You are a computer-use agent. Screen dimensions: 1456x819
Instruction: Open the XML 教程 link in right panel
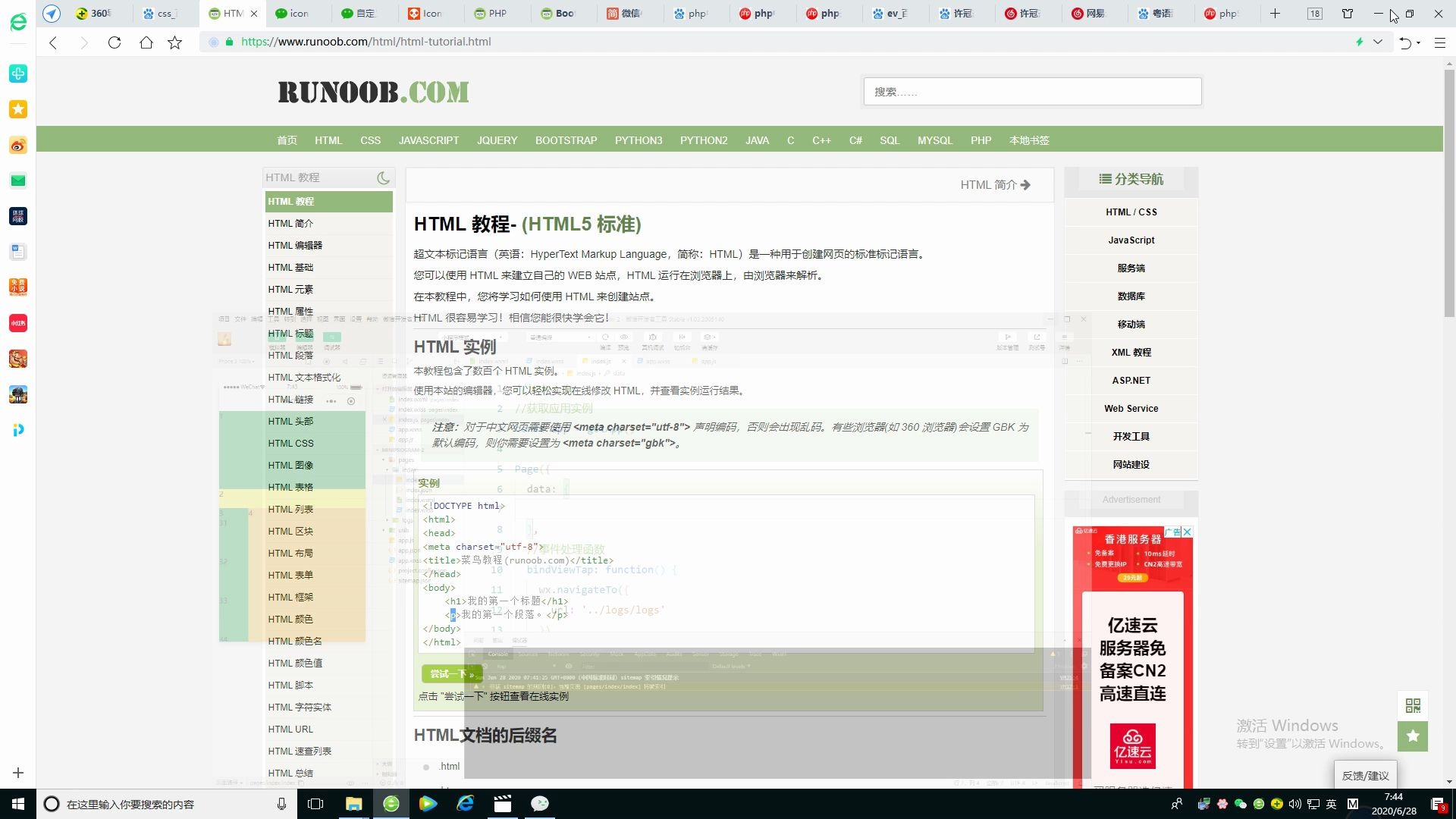pyautogui.click(x=1131, y=352)
